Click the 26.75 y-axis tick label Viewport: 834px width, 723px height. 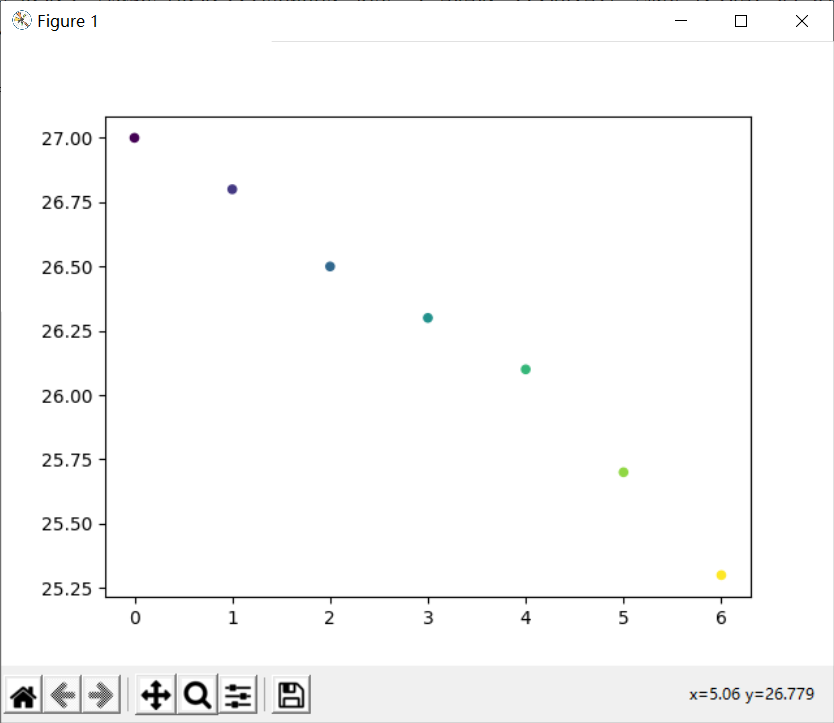click(x=67, y=203)
